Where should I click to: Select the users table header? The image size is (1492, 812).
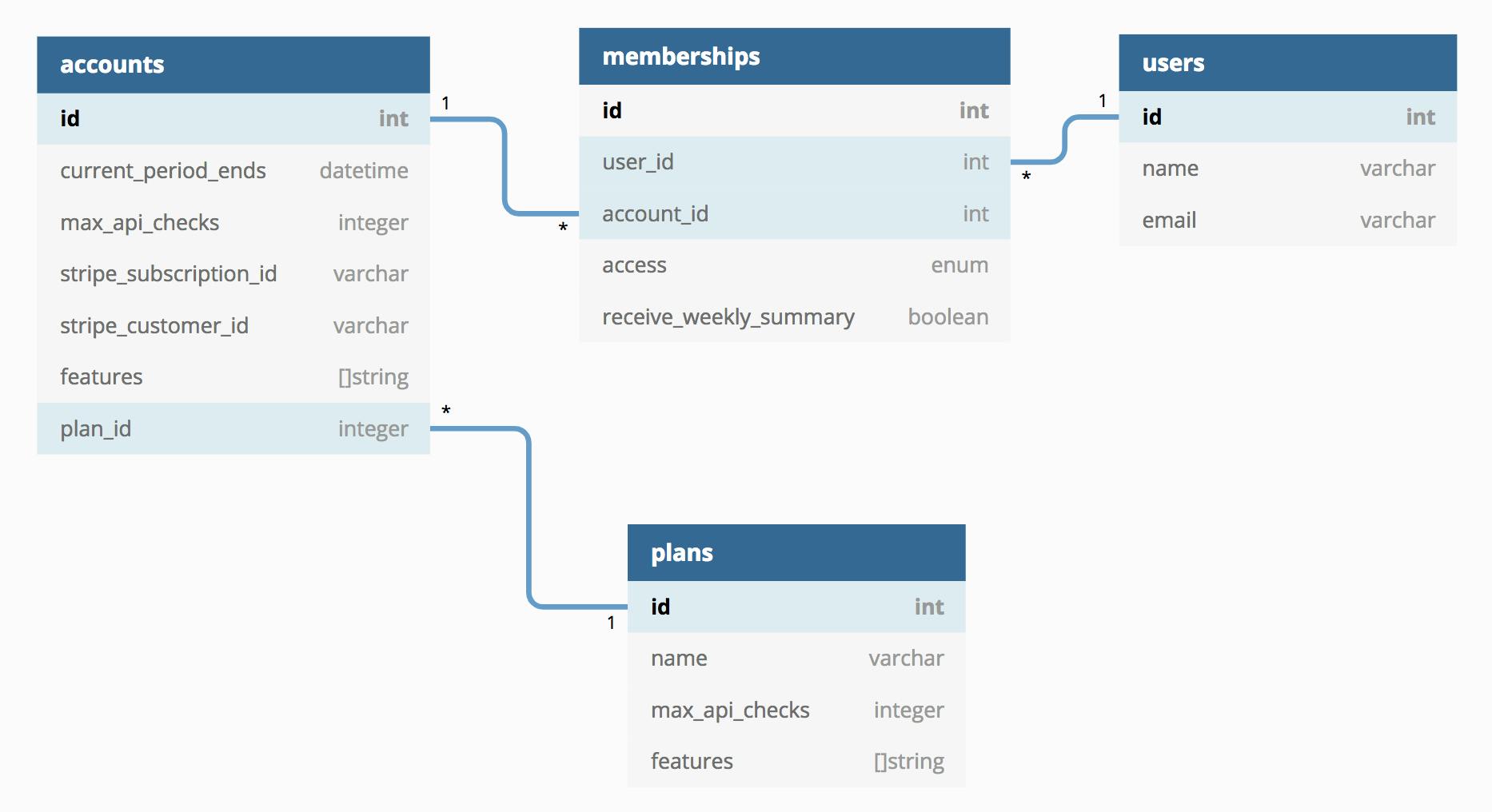click(1288, 63)
